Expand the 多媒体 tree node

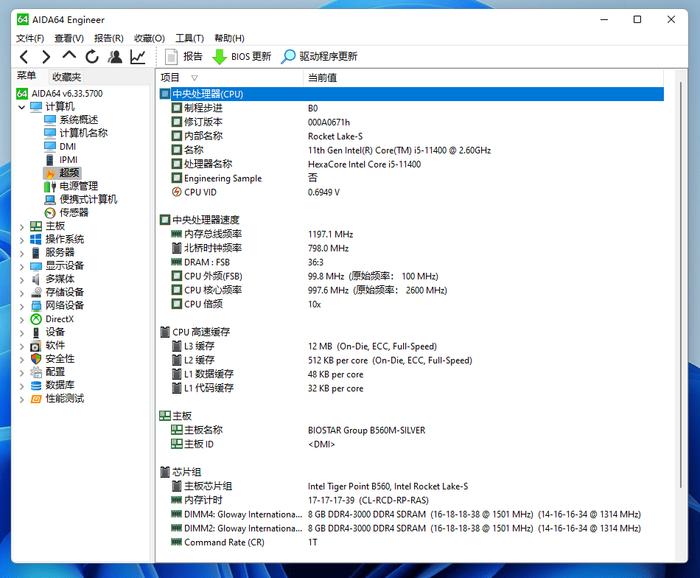(21, 280)
